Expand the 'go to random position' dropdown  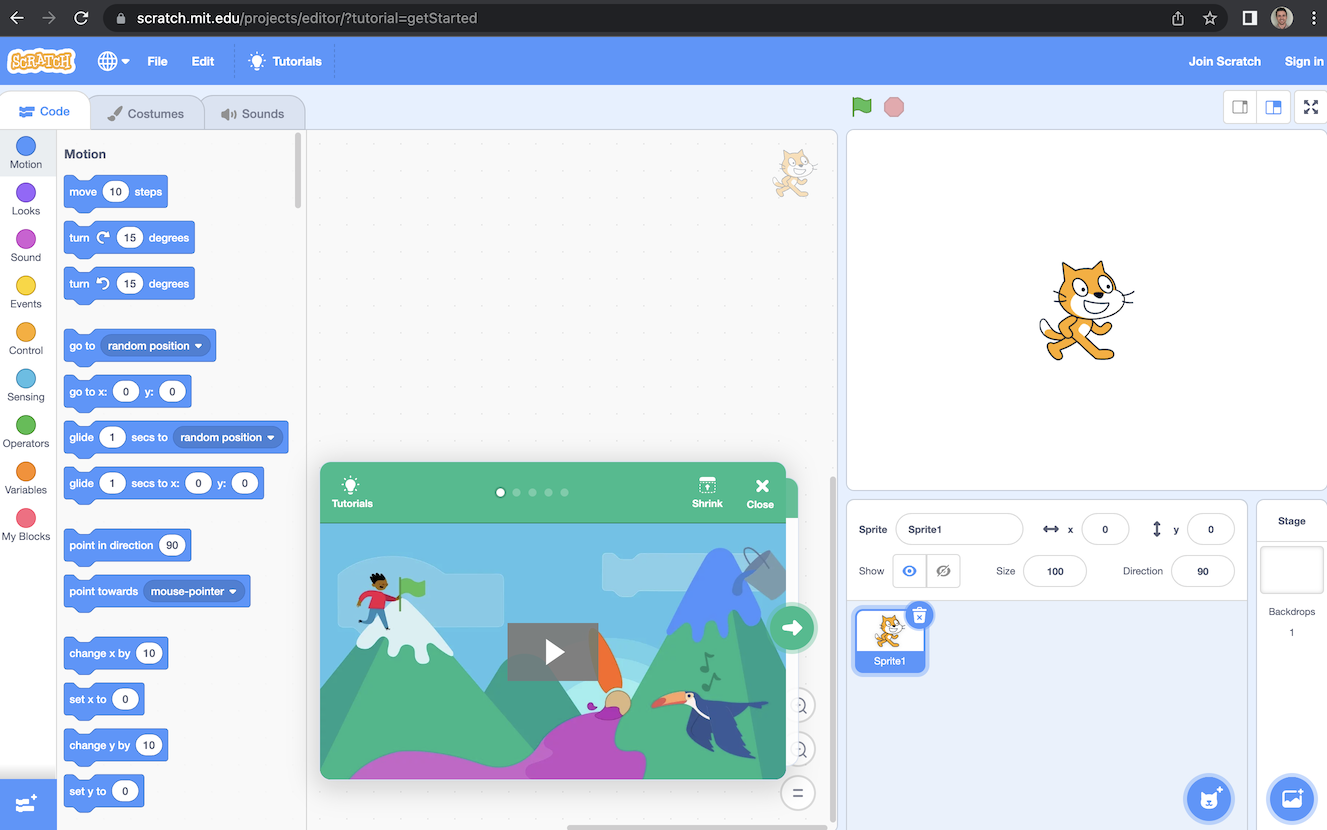coord(198,346)
